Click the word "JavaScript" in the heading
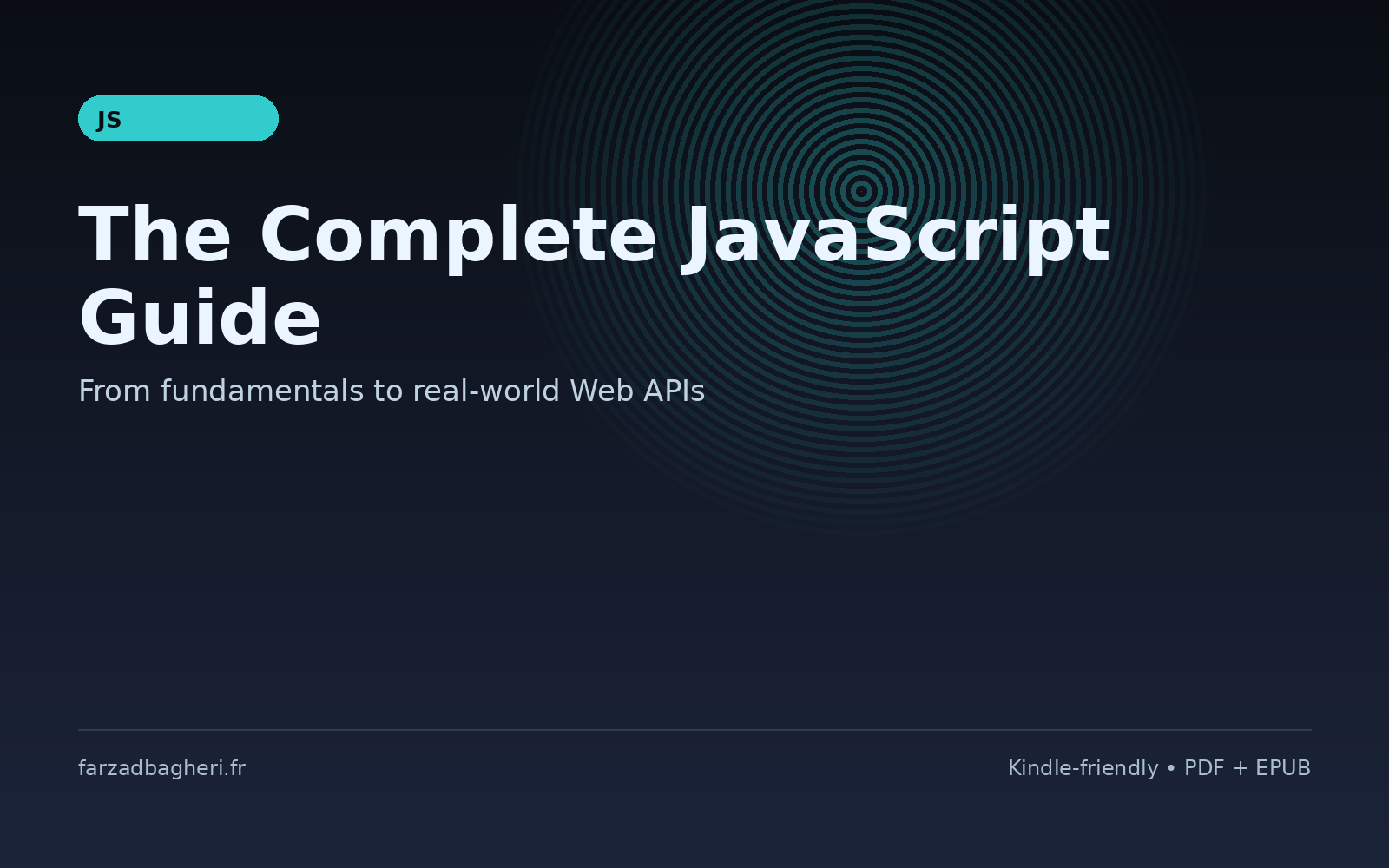This screenshot has height=868, width=1389. click(897, 235)
